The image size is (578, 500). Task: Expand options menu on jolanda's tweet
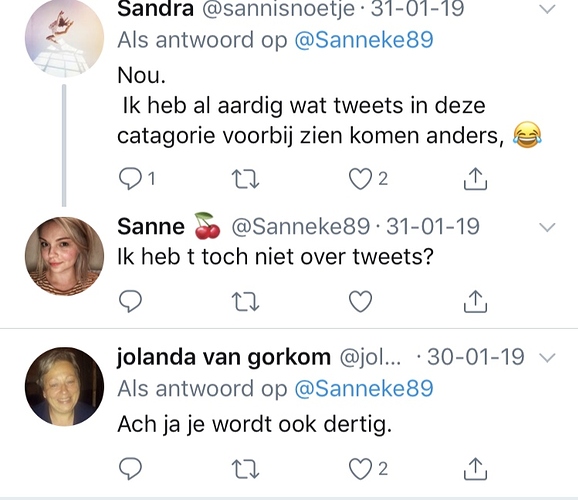(547, 358)
